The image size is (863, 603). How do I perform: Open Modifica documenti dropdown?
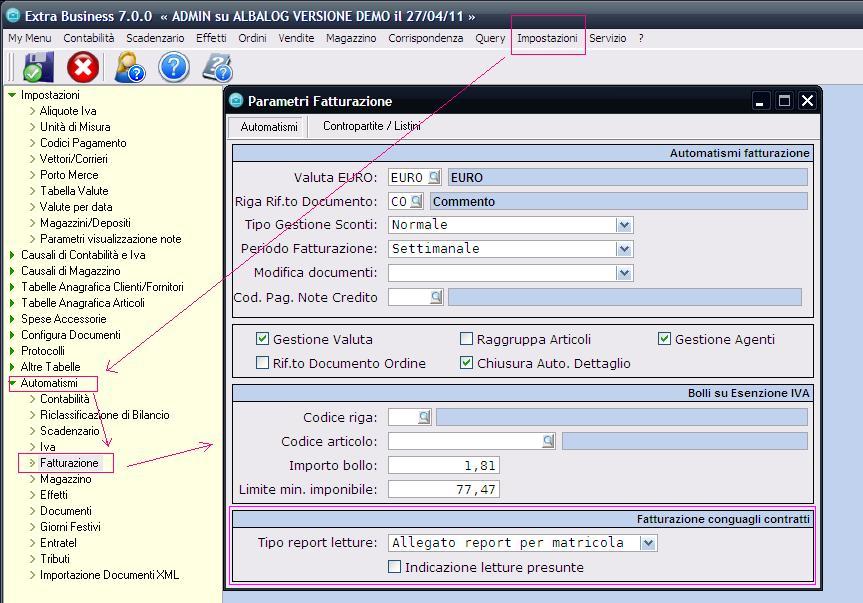624,273
